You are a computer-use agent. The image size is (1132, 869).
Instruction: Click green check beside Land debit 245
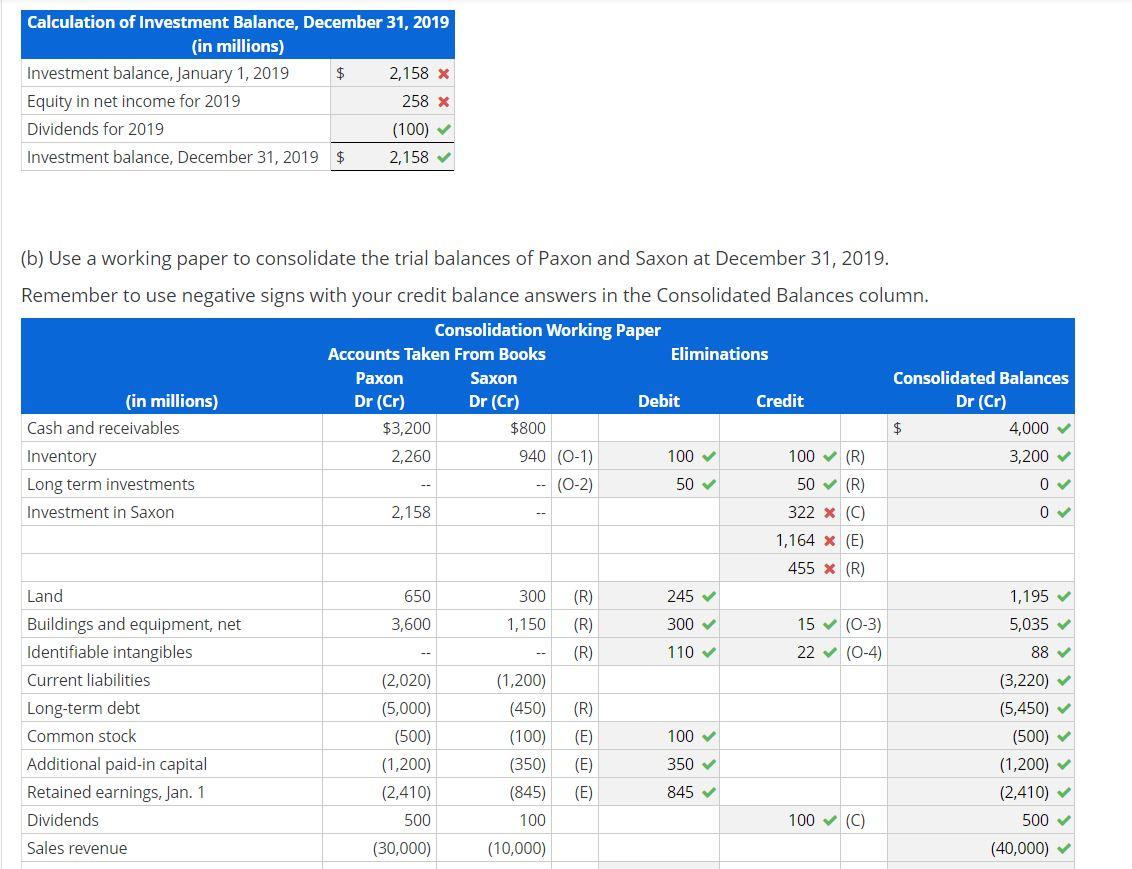coord(709,597)
